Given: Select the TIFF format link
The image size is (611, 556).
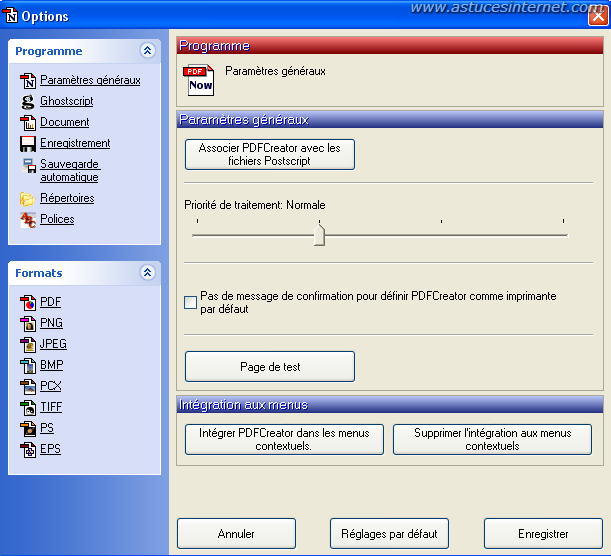Looking at the screenshot, I should click(51, 407).
